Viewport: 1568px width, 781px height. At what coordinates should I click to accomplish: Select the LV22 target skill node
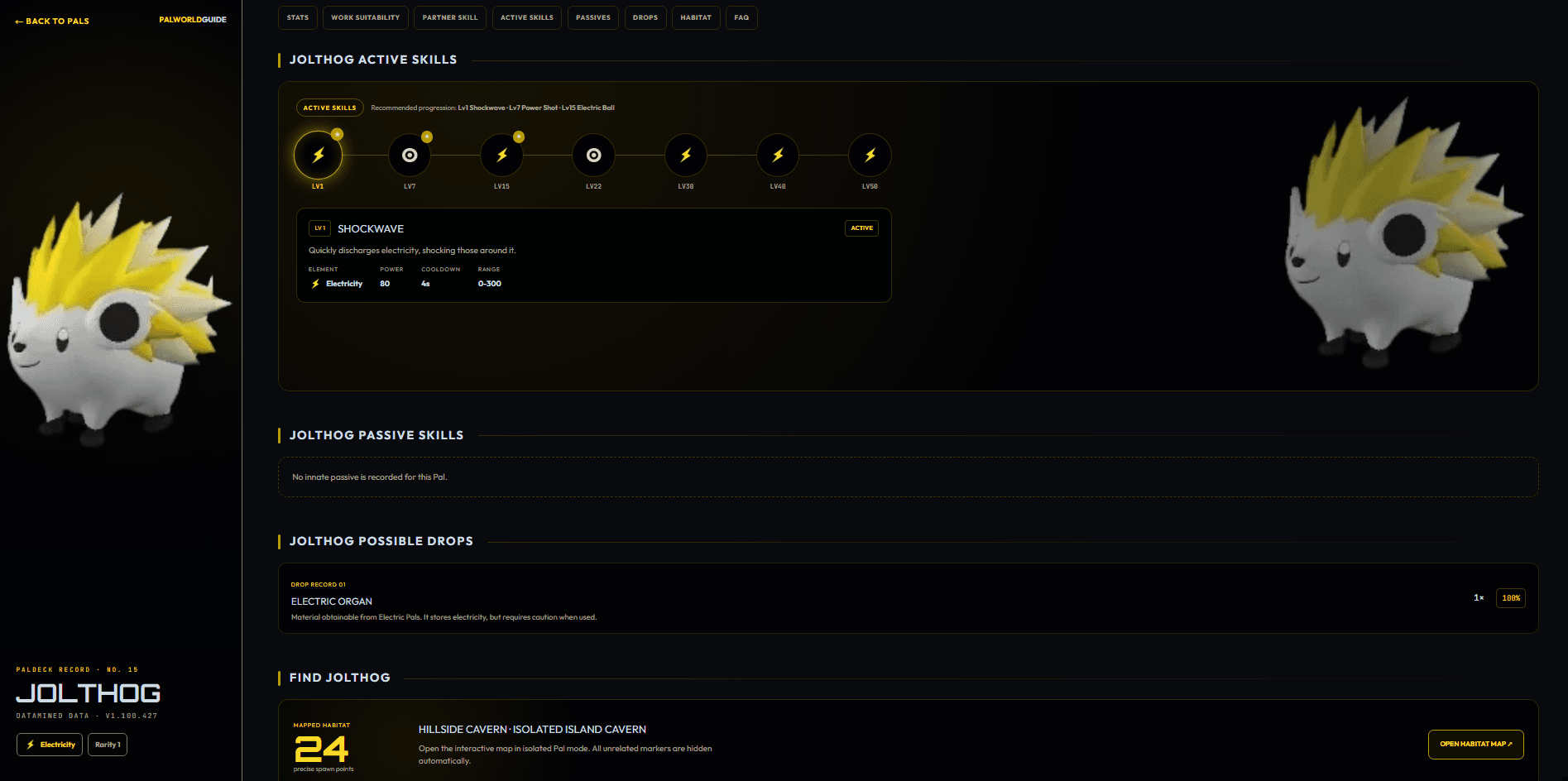point(593,155)
